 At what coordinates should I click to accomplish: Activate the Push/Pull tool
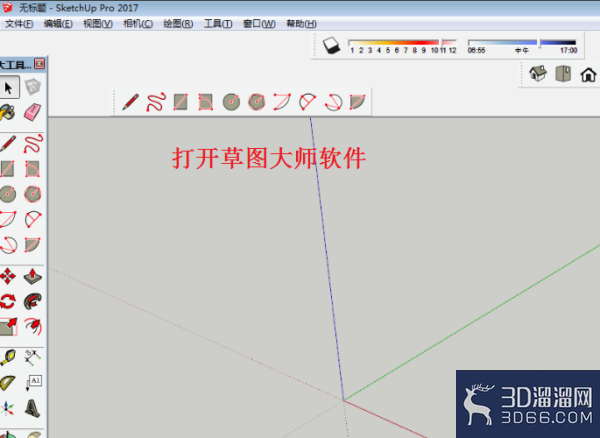point(33,276)
